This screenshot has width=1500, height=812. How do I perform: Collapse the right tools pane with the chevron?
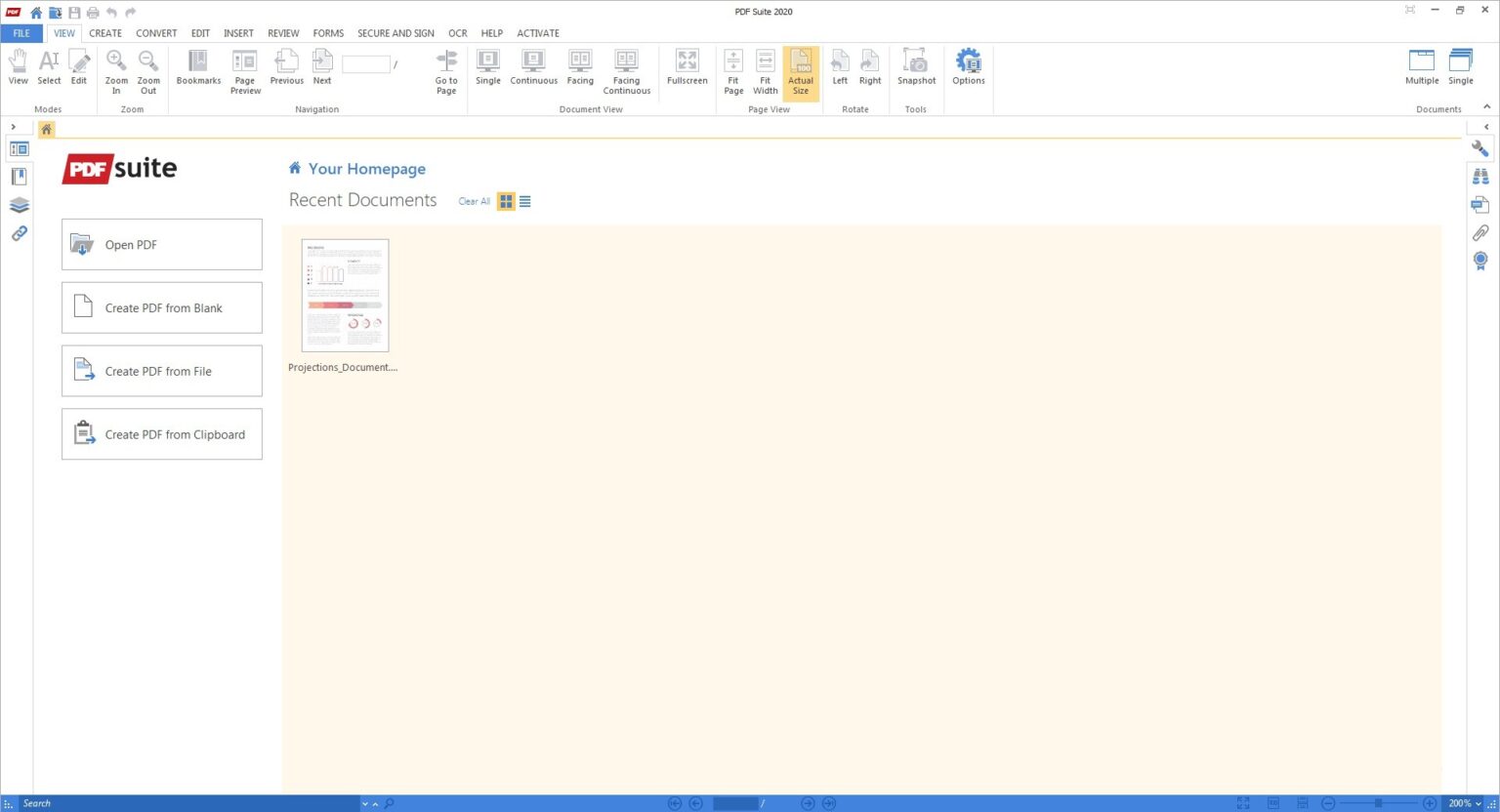[x=1486, y=126]
